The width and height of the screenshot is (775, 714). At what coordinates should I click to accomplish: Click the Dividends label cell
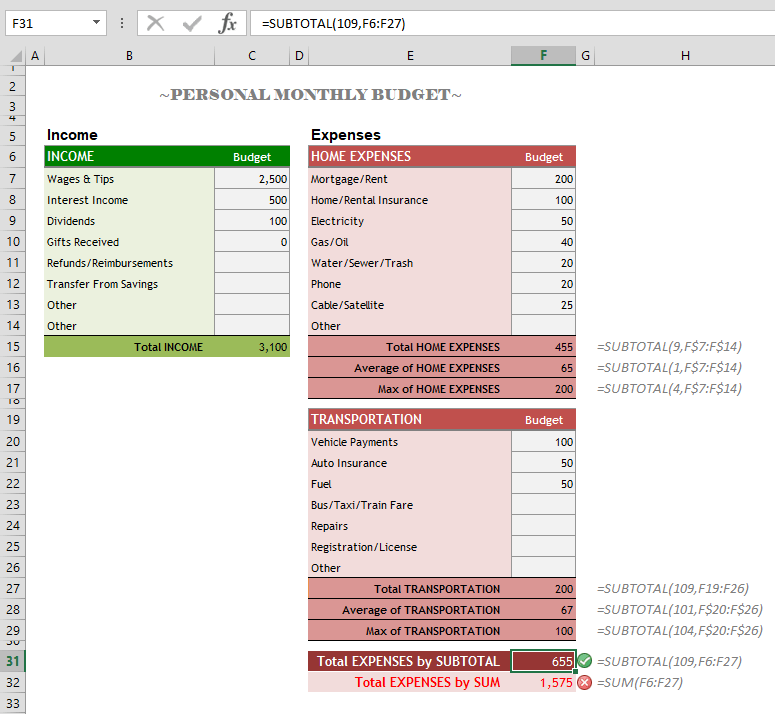[x=129, y=221]
